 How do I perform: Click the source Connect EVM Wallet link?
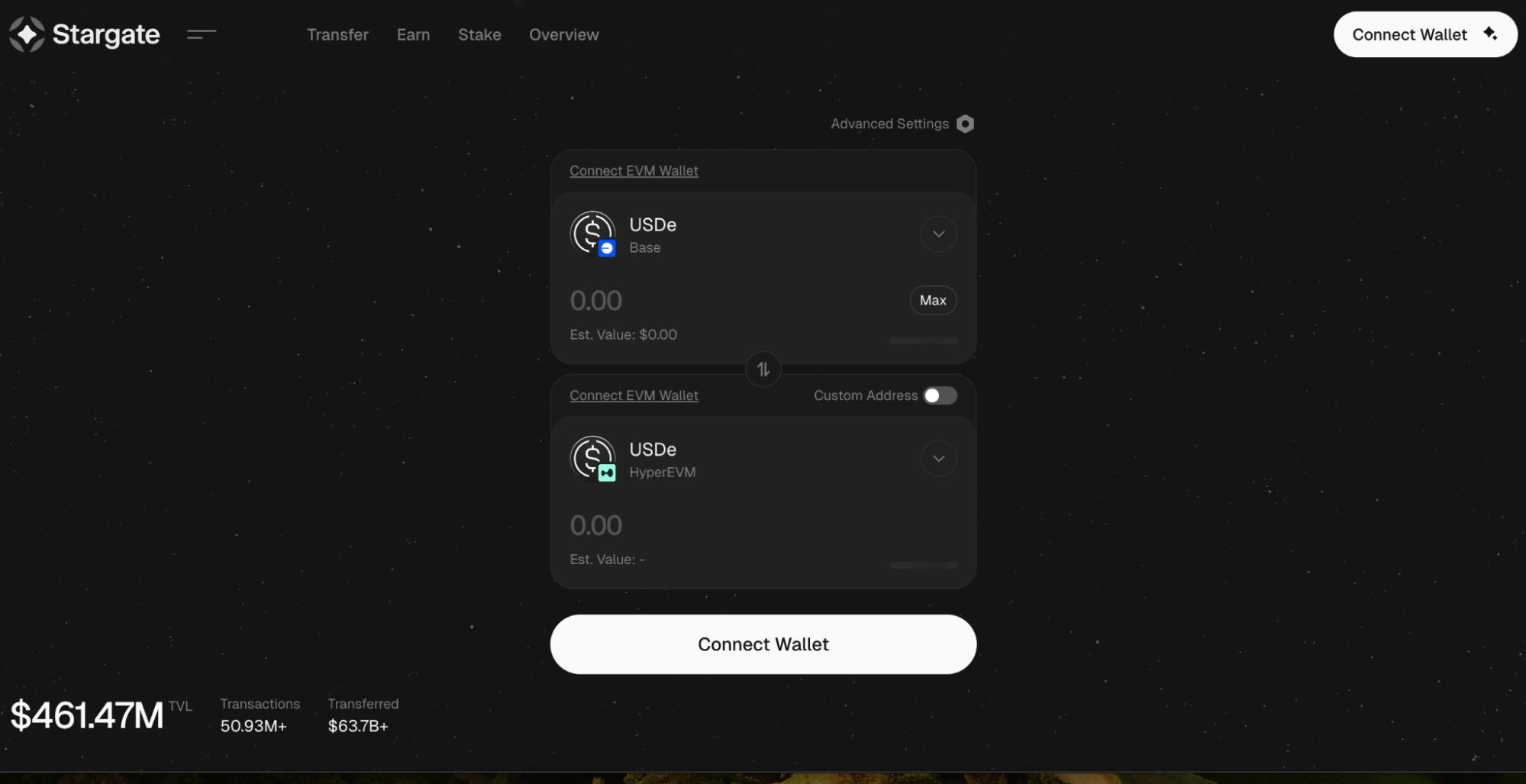634,171
